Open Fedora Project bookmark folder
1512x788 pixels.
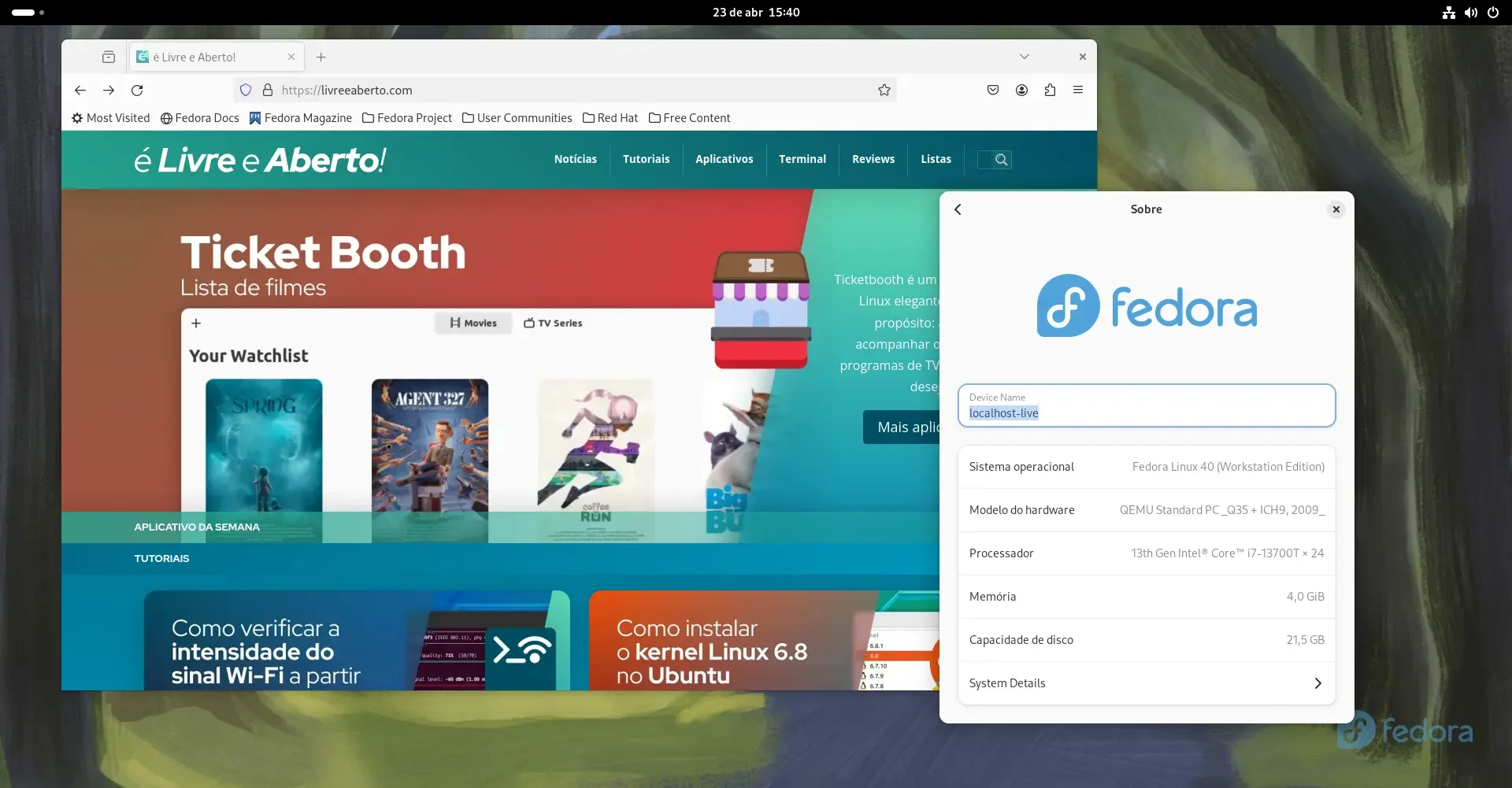pos(407,118)
